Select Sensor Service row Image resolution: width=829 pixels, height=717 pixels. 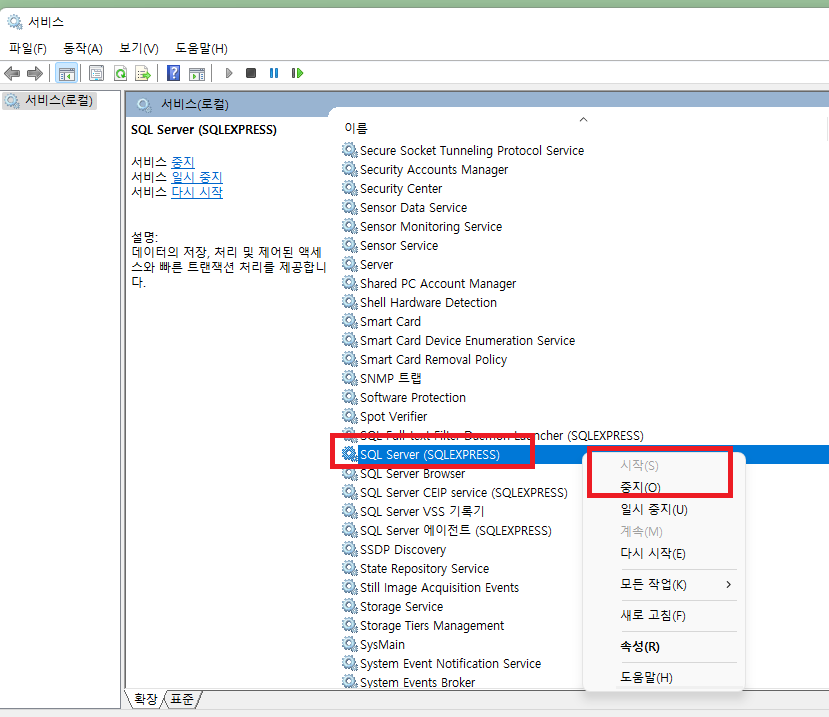click(399, 246)
